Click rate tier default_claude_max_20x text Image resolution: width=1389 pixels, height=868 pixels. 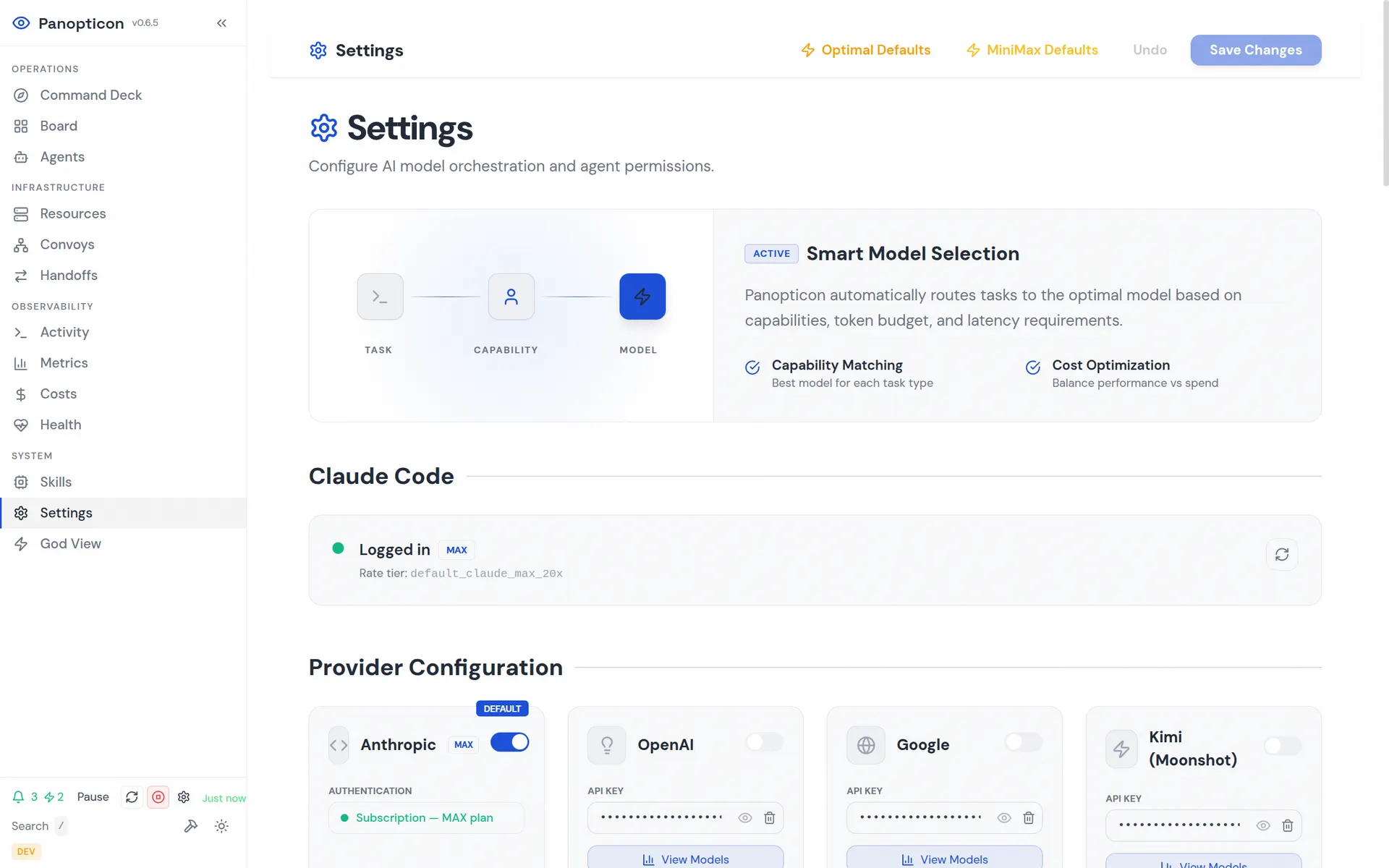(486, 574)
